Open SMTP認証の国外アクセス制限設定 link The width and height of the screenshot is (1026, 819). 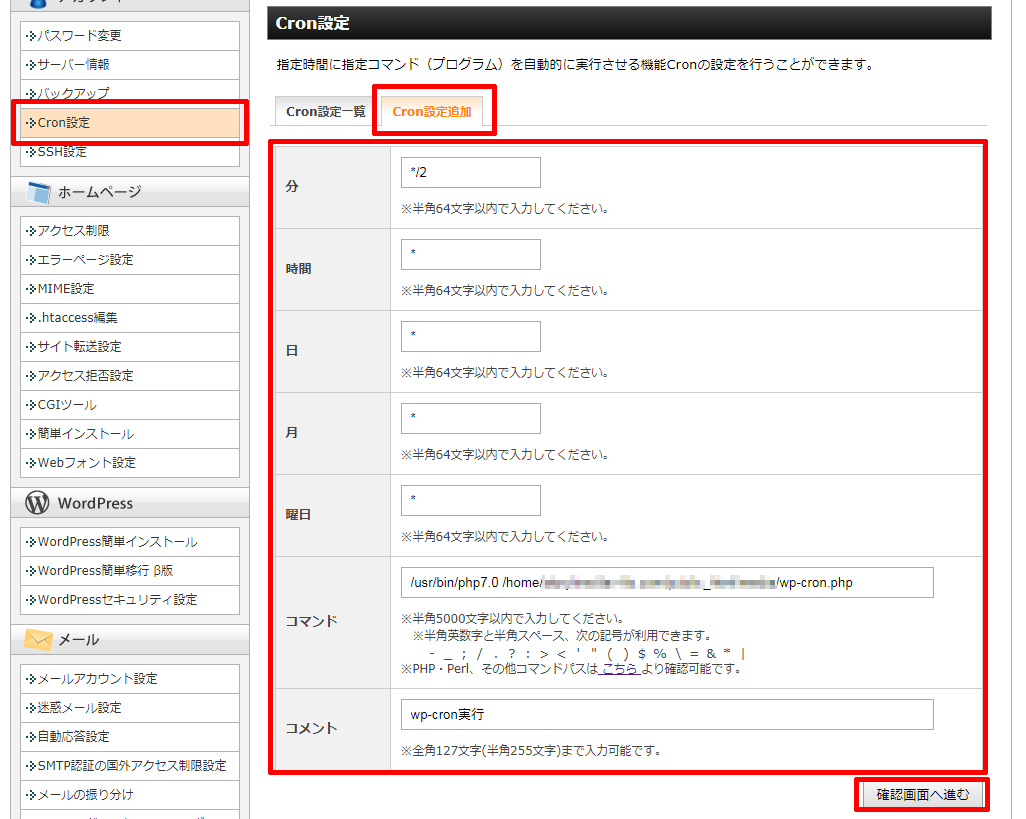(x=131, y=766)
